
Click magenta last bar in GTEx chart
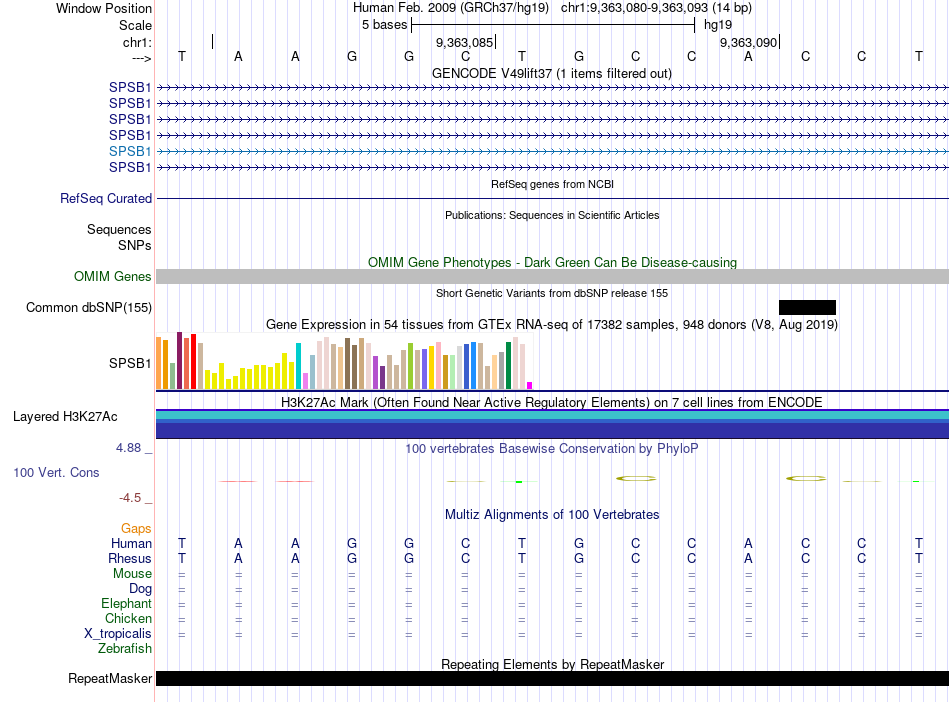point(530,385)
